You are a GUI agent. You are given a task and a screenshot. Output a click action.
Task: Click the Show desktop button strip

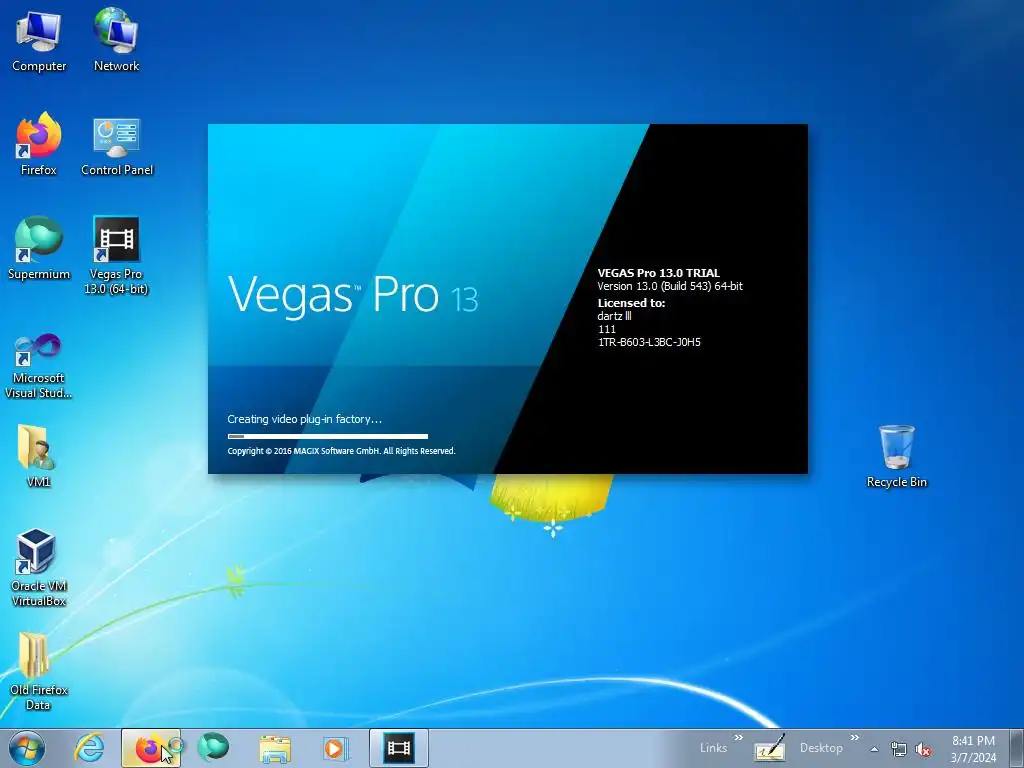[1017, 748]
